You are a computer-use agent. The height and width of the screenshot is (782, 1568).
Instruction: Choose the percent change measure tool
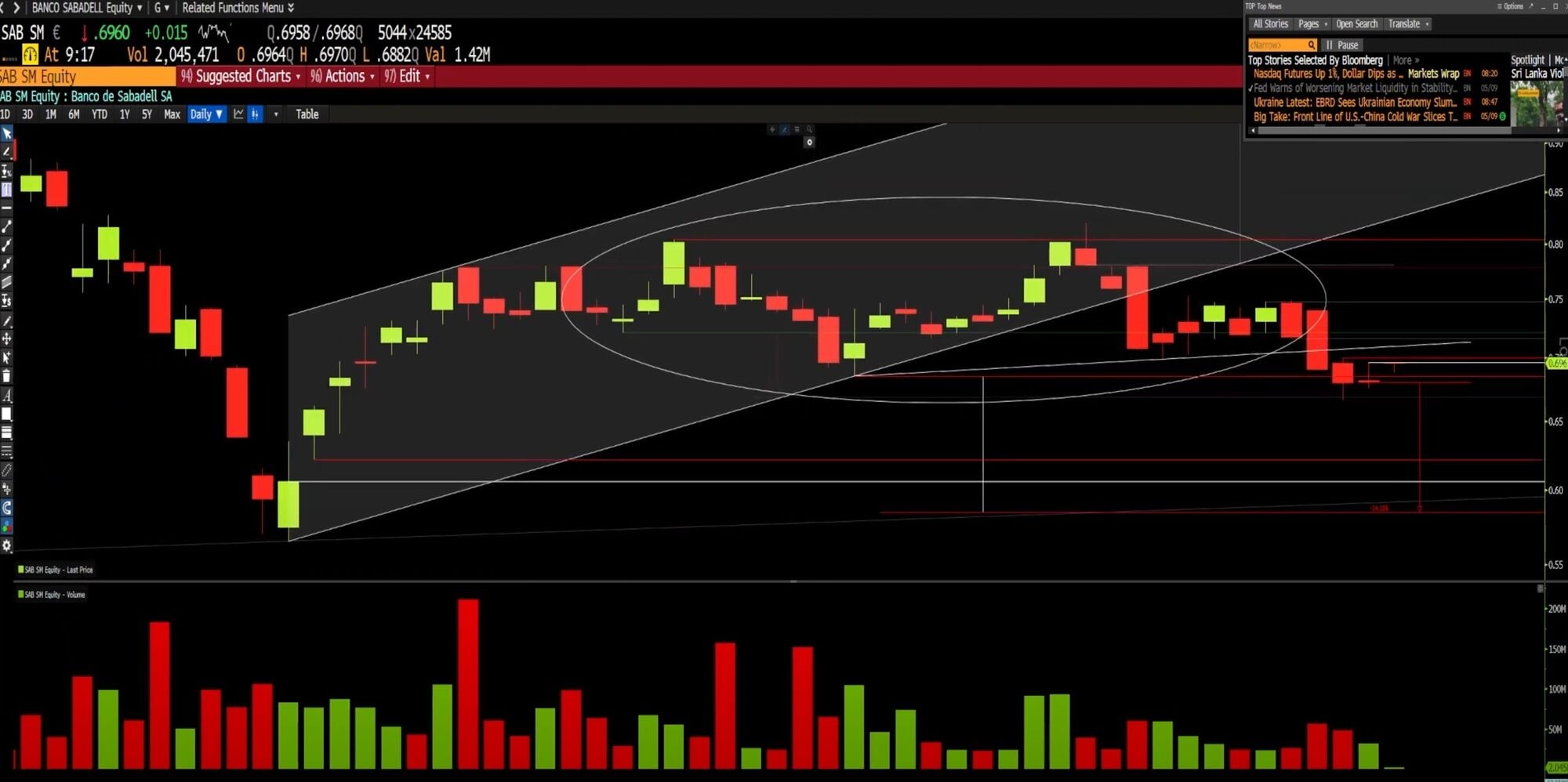[x=7, y=170]
